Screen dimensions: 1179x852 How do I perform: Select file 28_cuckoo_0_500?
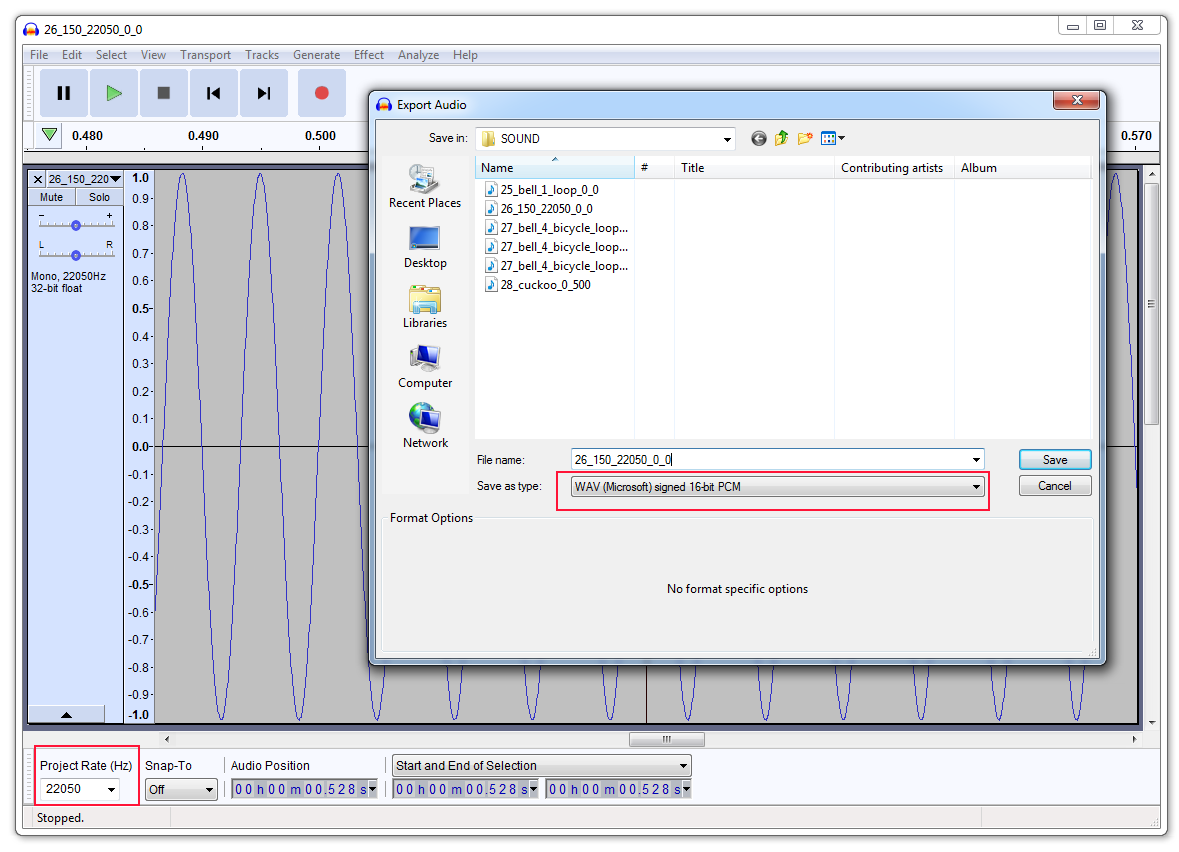[x=538, y=285]
